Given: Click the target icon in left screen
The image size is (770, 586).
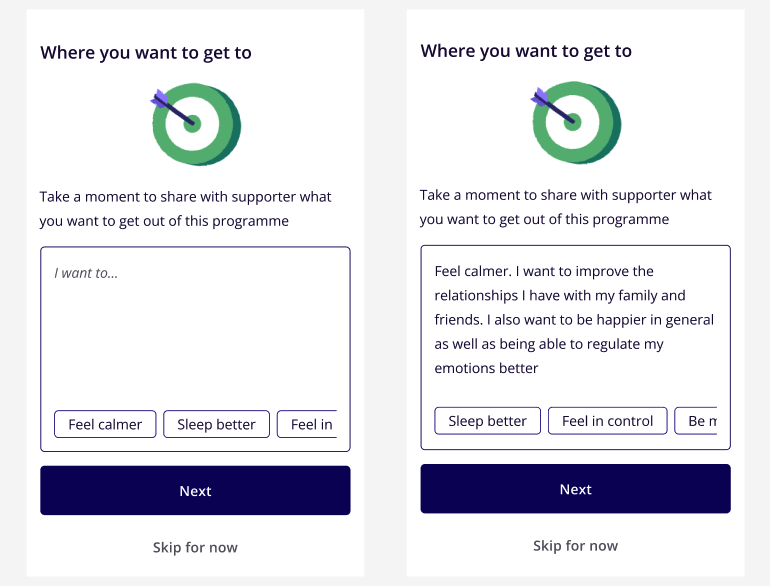Looking at the screenshot, I should pos(196,124).
